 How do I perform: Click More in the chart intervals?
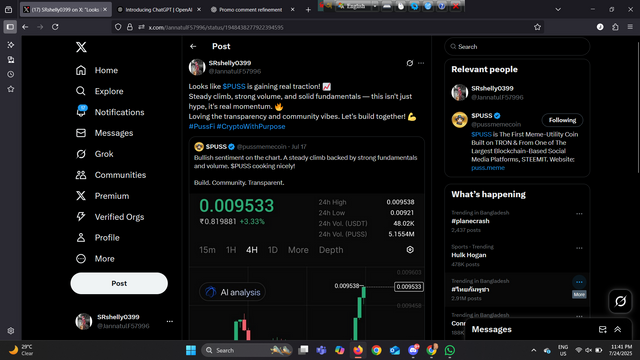298,250
